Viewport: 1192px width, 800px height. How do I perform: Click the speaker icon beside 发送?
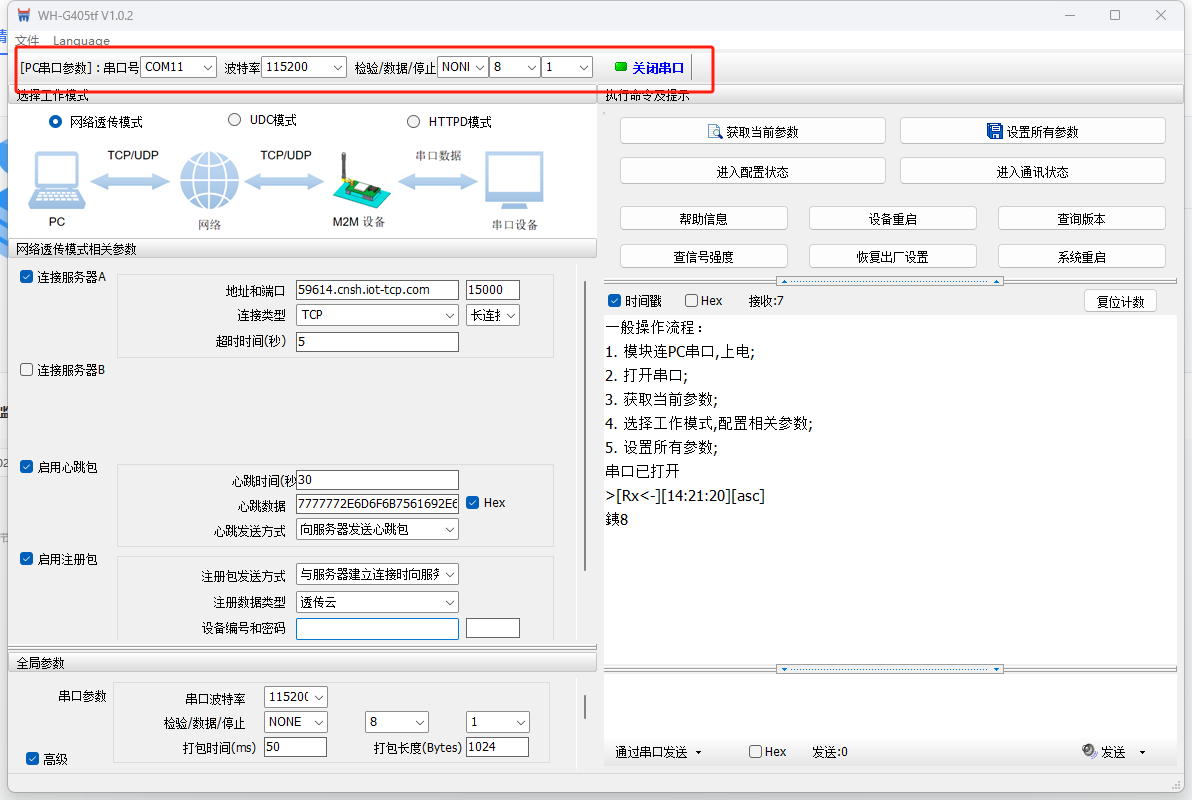pyautogui.click(x=1089, y=751)
